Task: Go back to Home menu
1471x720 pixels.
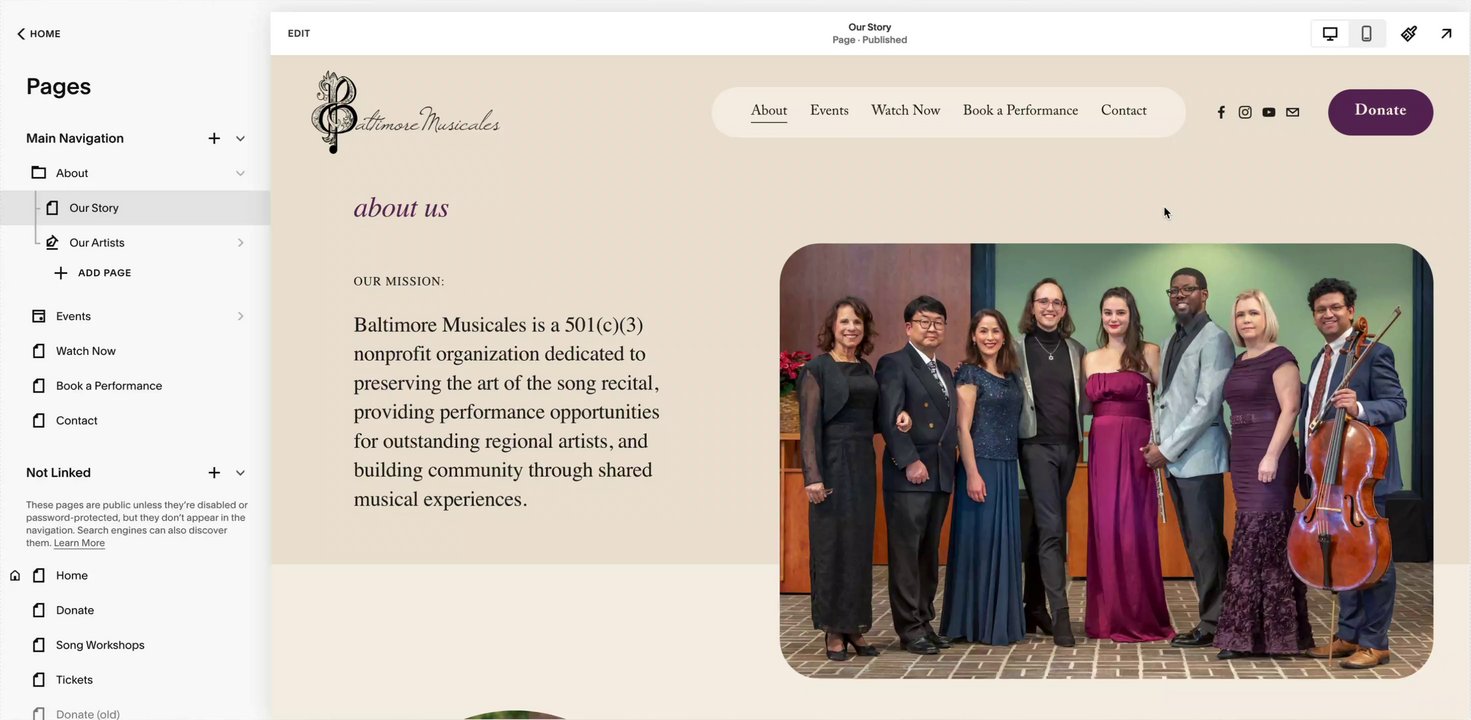Action: pyautogui.click(x=38, y=34)
